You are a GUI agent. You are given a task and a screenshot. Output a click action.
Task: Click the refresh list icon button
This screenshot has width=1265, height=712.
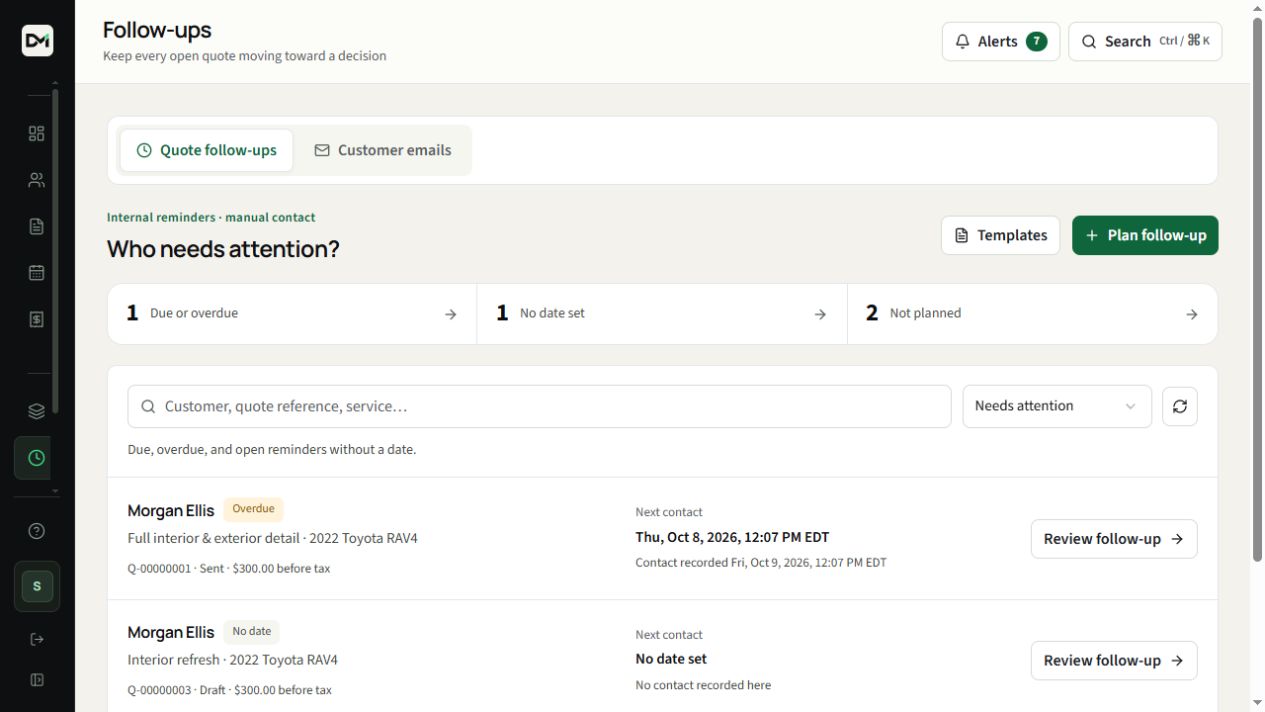tap(1180, 406)
